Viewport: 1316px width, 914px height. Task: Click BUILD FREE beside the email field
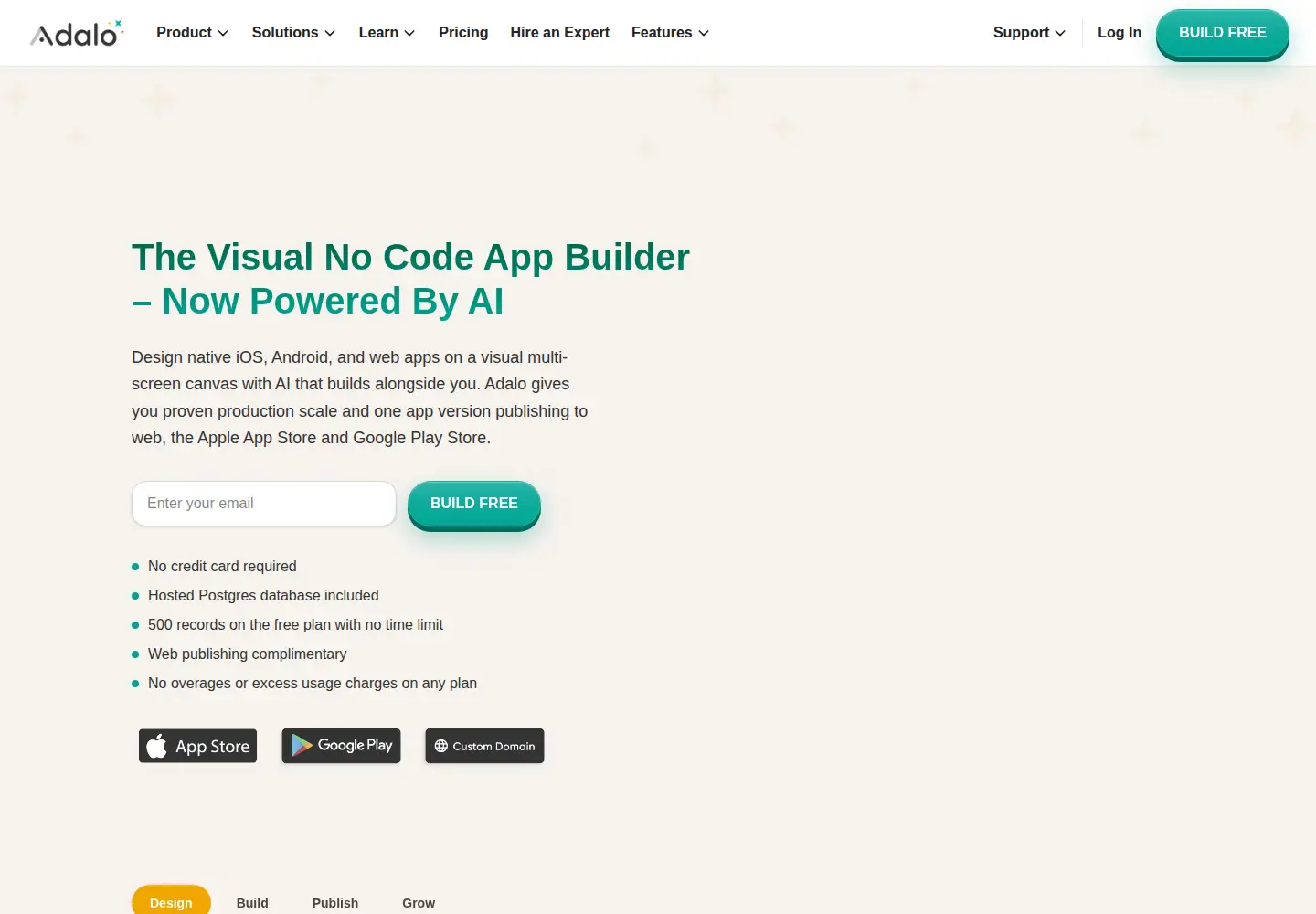click(x=474, y=505)
